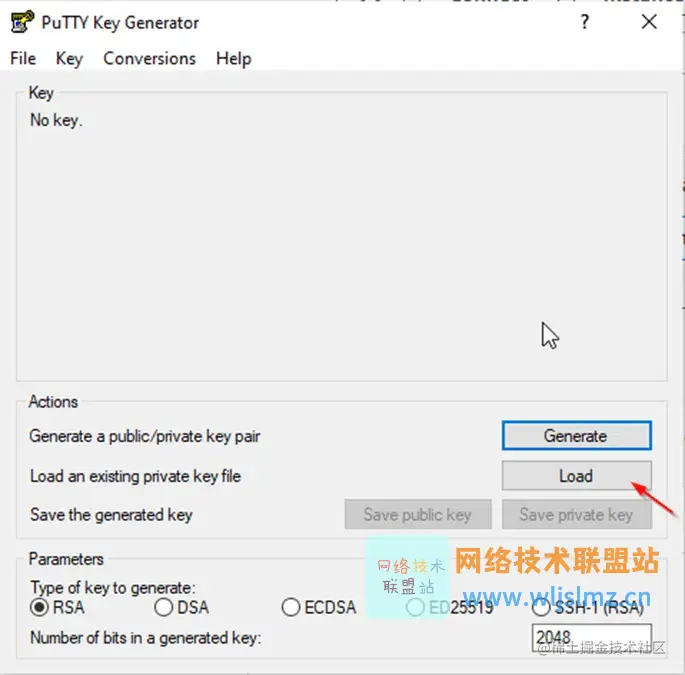The height and width of the screenshot is (675, 685).
Task: Click the Load button
Action: coord(577,476)
